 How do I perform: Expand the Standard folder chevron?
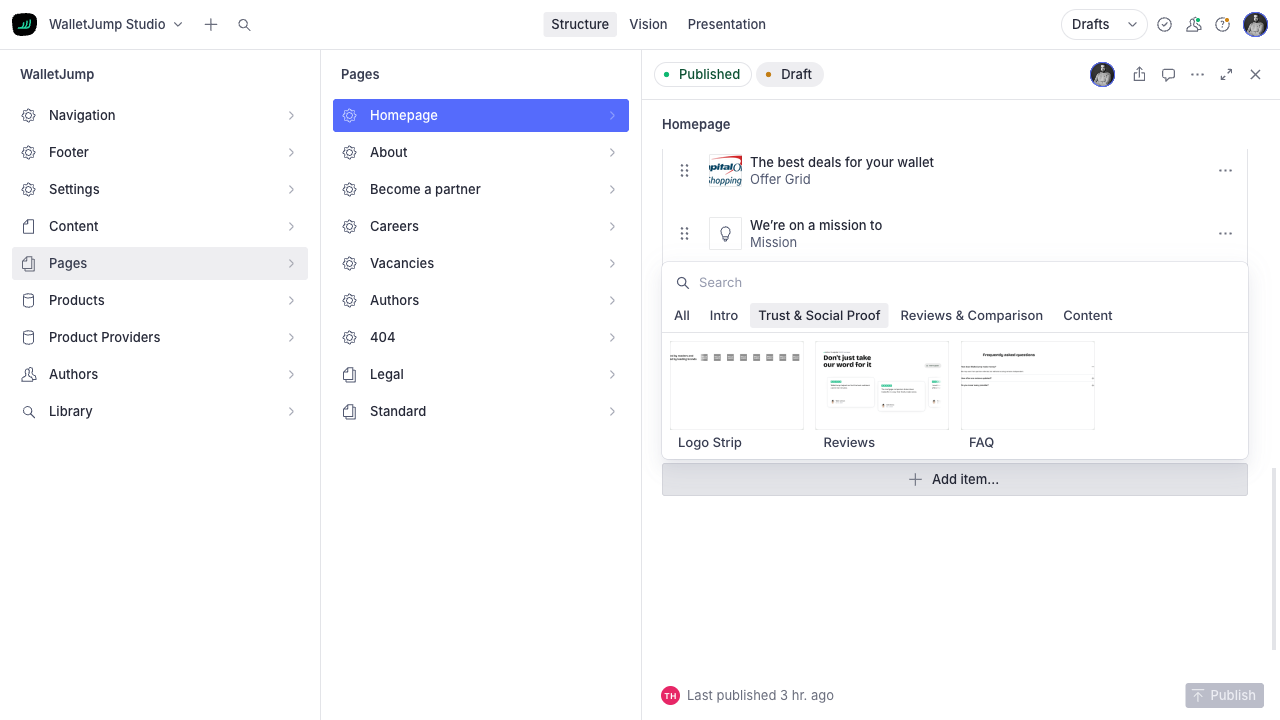point(612,411)
